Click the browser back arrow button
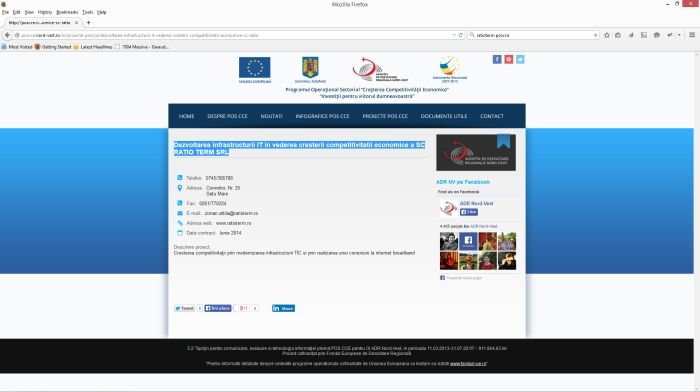The image size is (700, 392). (x=7, y=35)
